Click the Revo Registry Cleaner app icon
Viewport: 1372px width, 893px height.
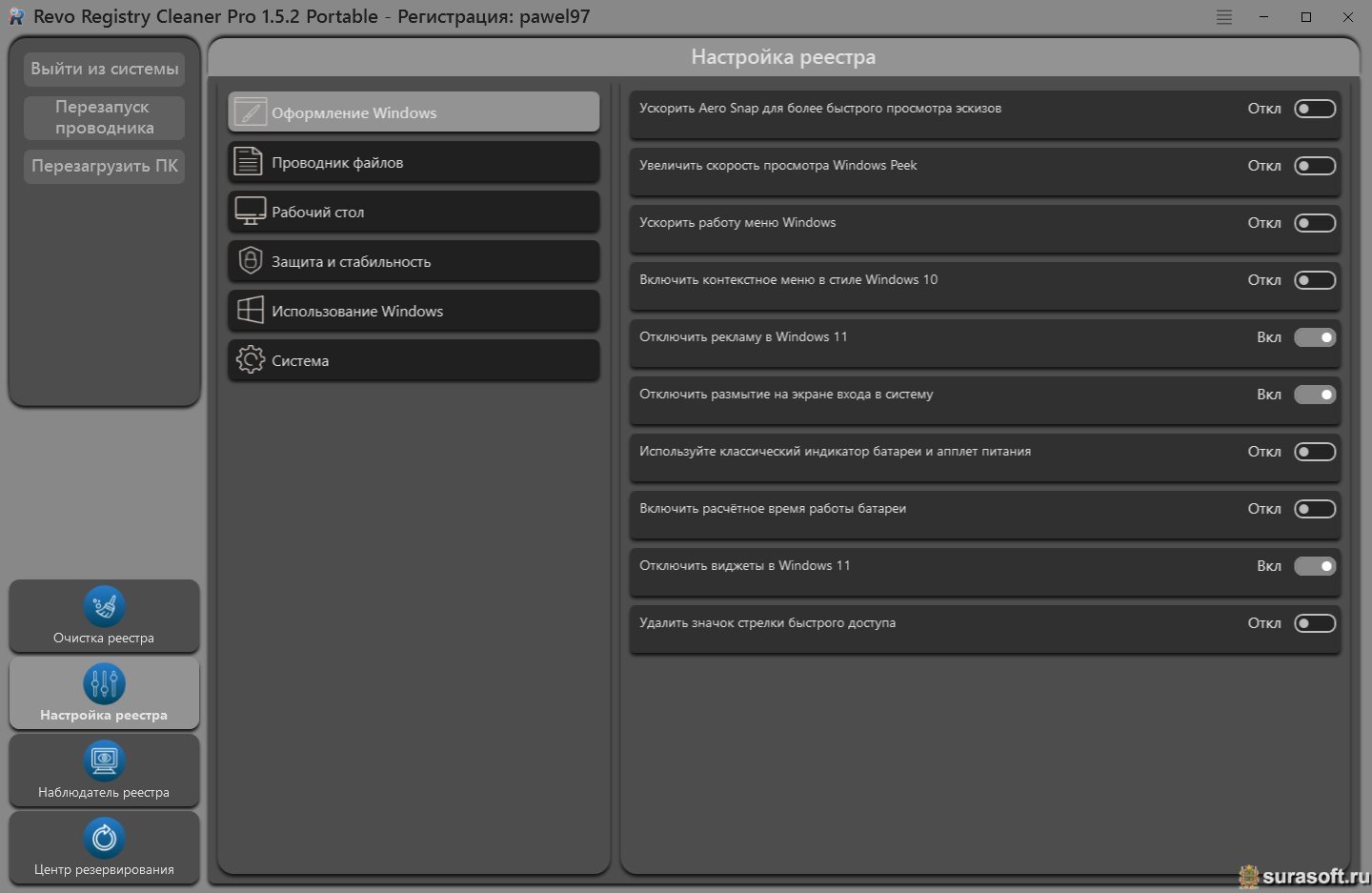pos(16,16)
